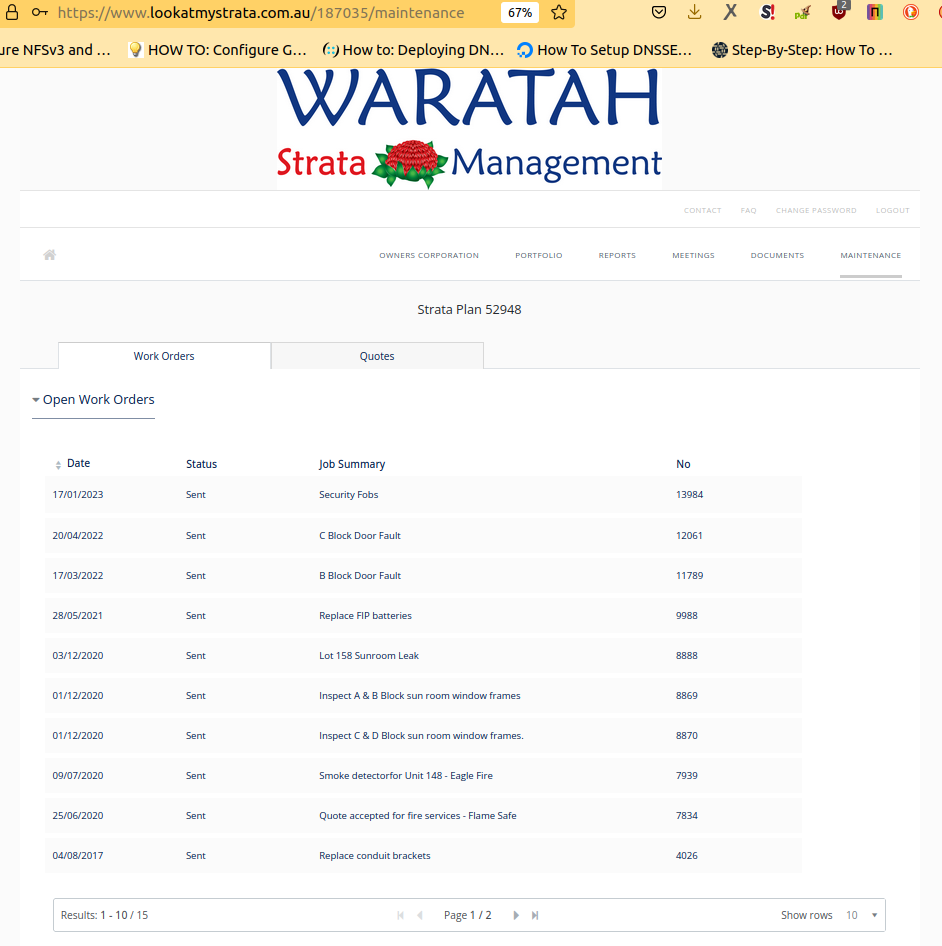The width and height of the screenshot is (942, 946).
Task: Click the key saved-password icon in address bar
Action: pos(40,13)
